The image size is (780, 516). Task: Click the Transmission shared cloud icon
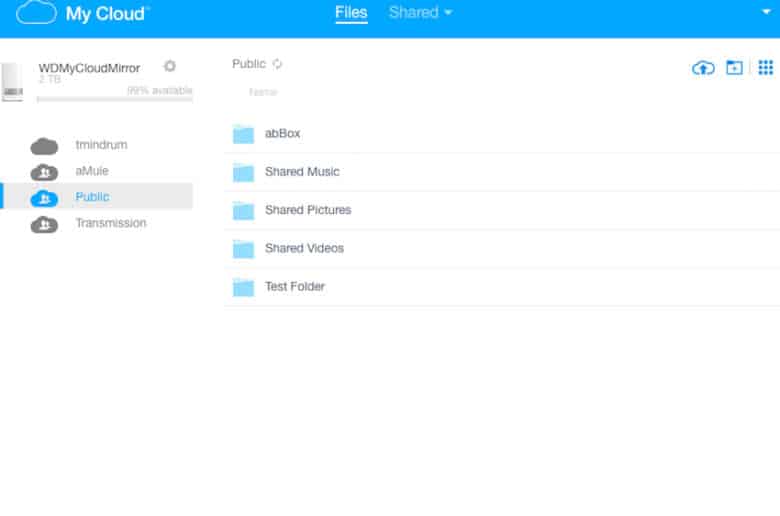44,224
